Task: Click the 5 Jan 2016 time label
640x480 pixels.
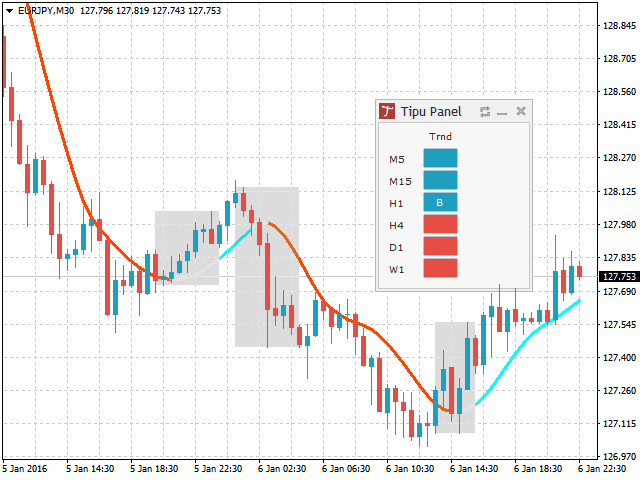Action: click(x=25, y=467)
